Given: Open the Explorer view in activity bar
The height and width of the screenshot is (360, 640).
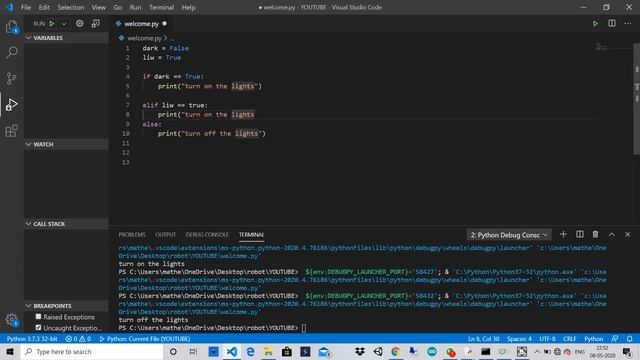Looking at the screenshot, I should click(11, 27).
